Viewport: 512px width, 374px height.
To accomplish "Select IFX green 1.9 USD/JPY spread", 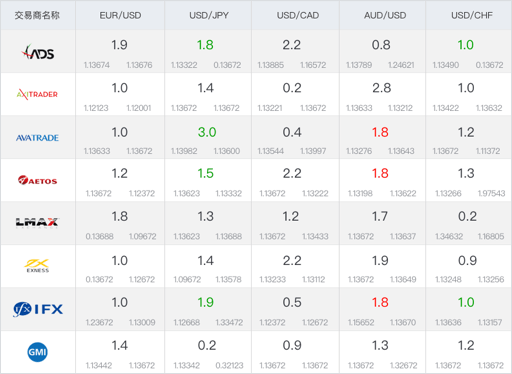I will [205, 302].
